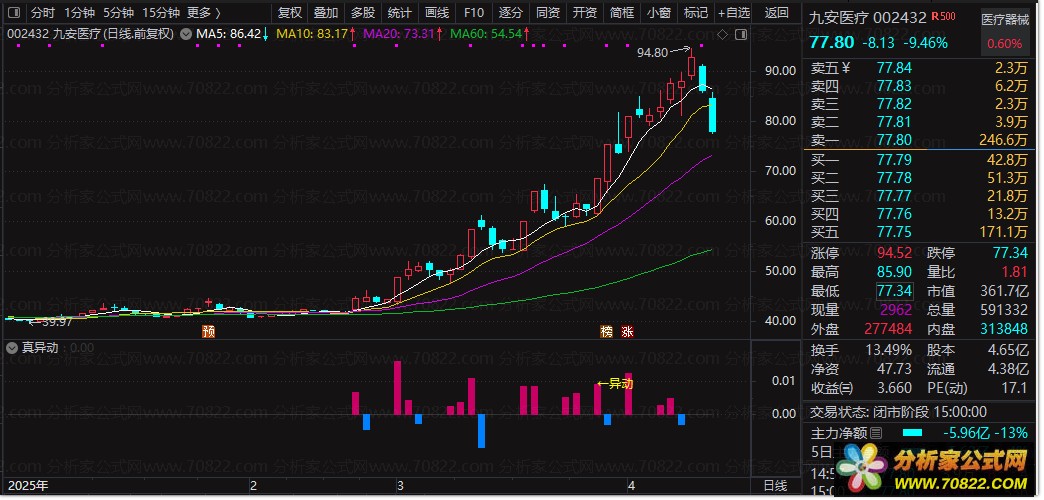Image resolution: width=1044 pixels, height=500 pixels.
Task: Click the 最高 85.90 value
Action: click(x=895, y=272)
